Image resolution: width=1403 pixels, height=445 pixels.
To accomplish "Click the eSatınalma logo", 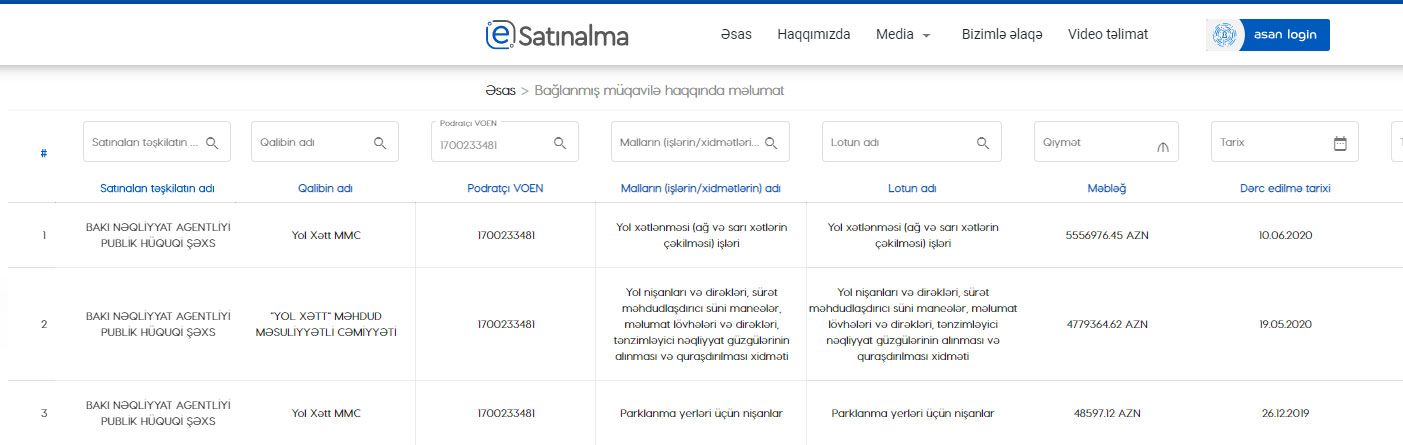I will point(556,35).
